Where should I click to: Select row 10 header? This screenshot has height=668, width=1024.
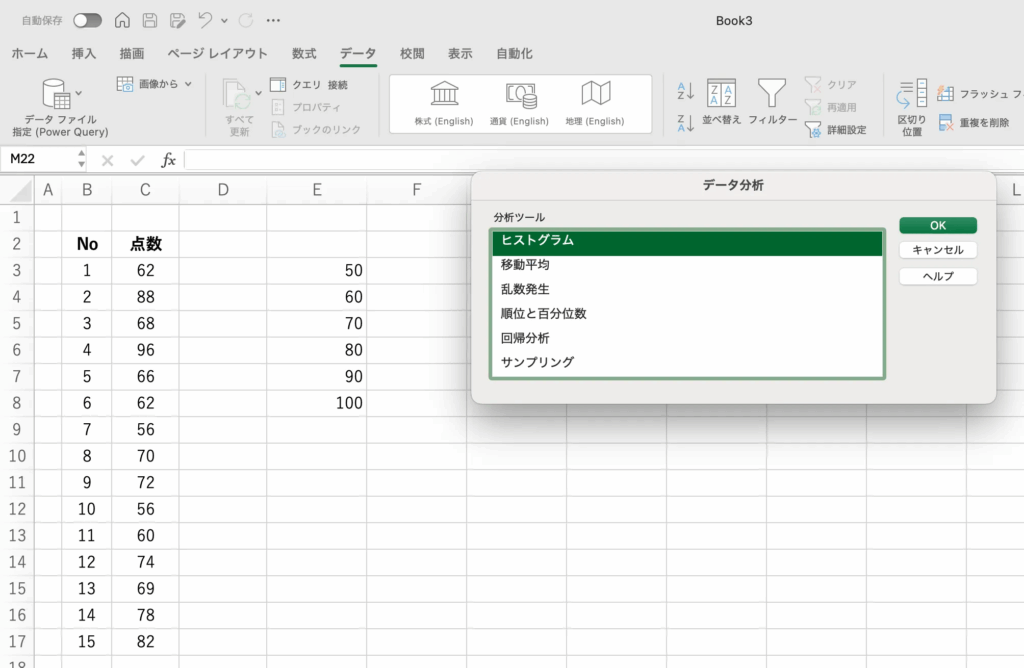[x=17, y=456]
